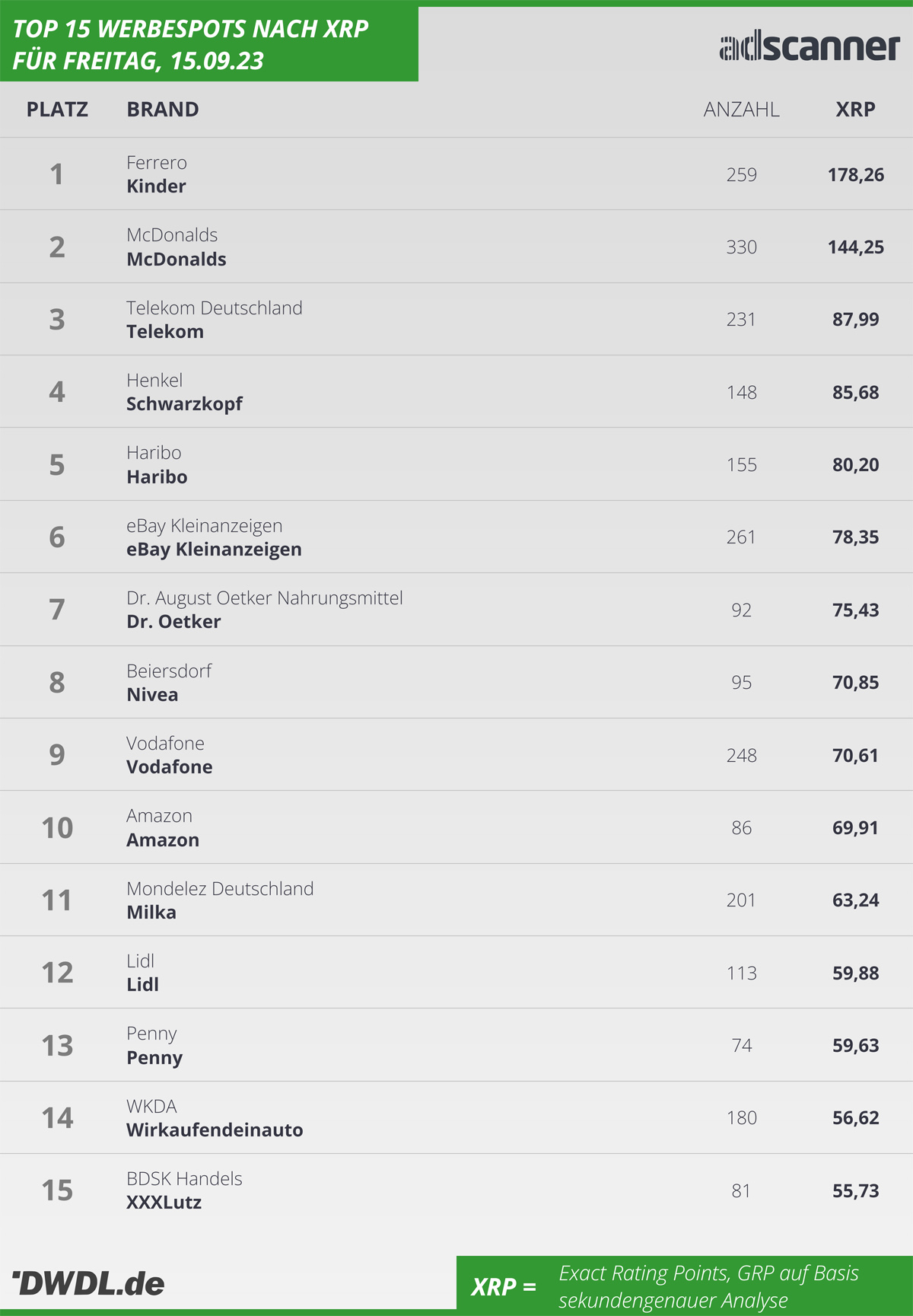This screenshot has height=1316, width=913.
Task: Click the ANZAHL column header
Action: click(x=741, y=110)
